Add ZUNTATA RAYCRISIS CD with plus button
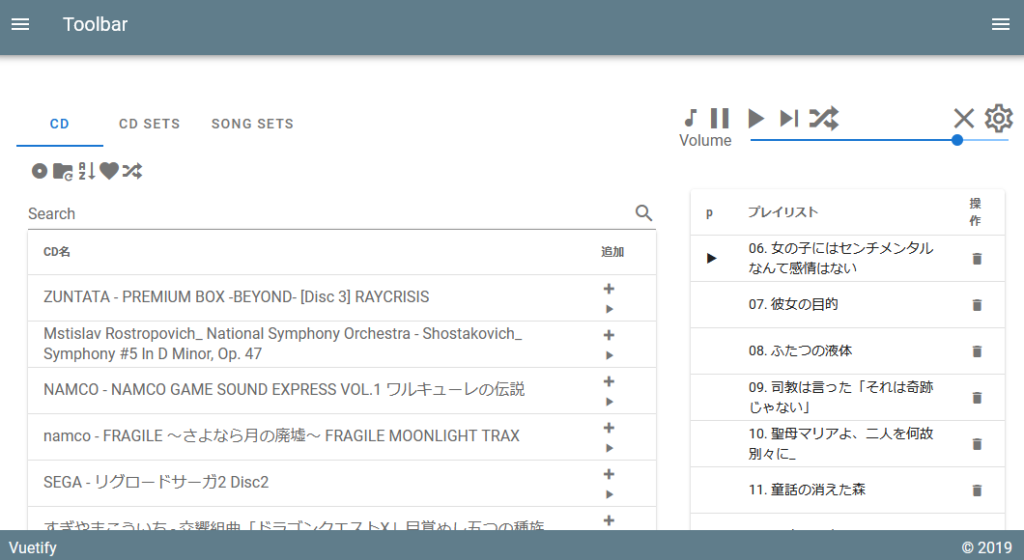The width and height of the screenshot is (1024, 560). pos(609,289)
